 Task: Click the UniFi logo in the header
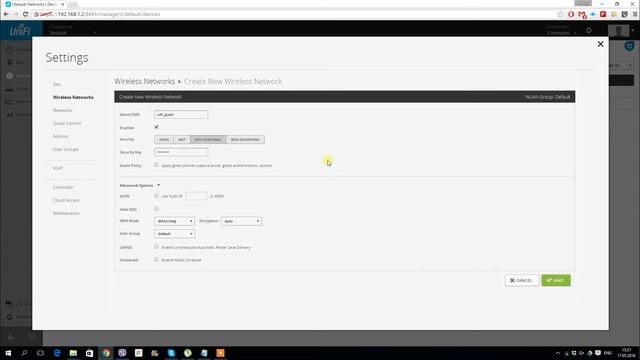click(20, 30)
